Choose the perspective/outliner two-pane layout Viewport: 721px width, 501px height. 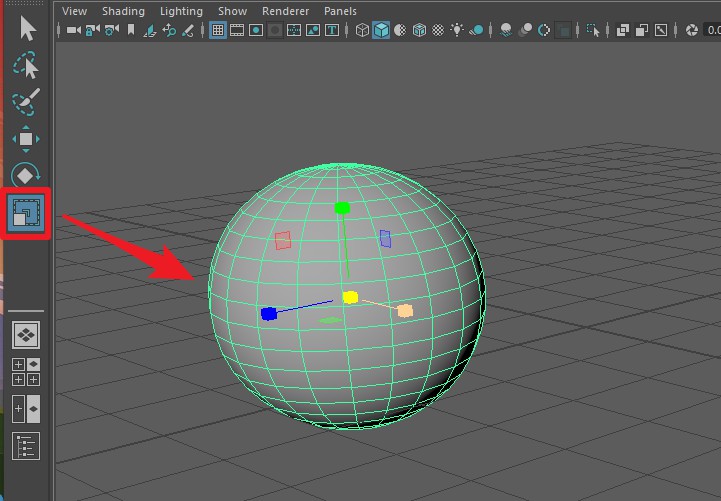pos(26,409)
